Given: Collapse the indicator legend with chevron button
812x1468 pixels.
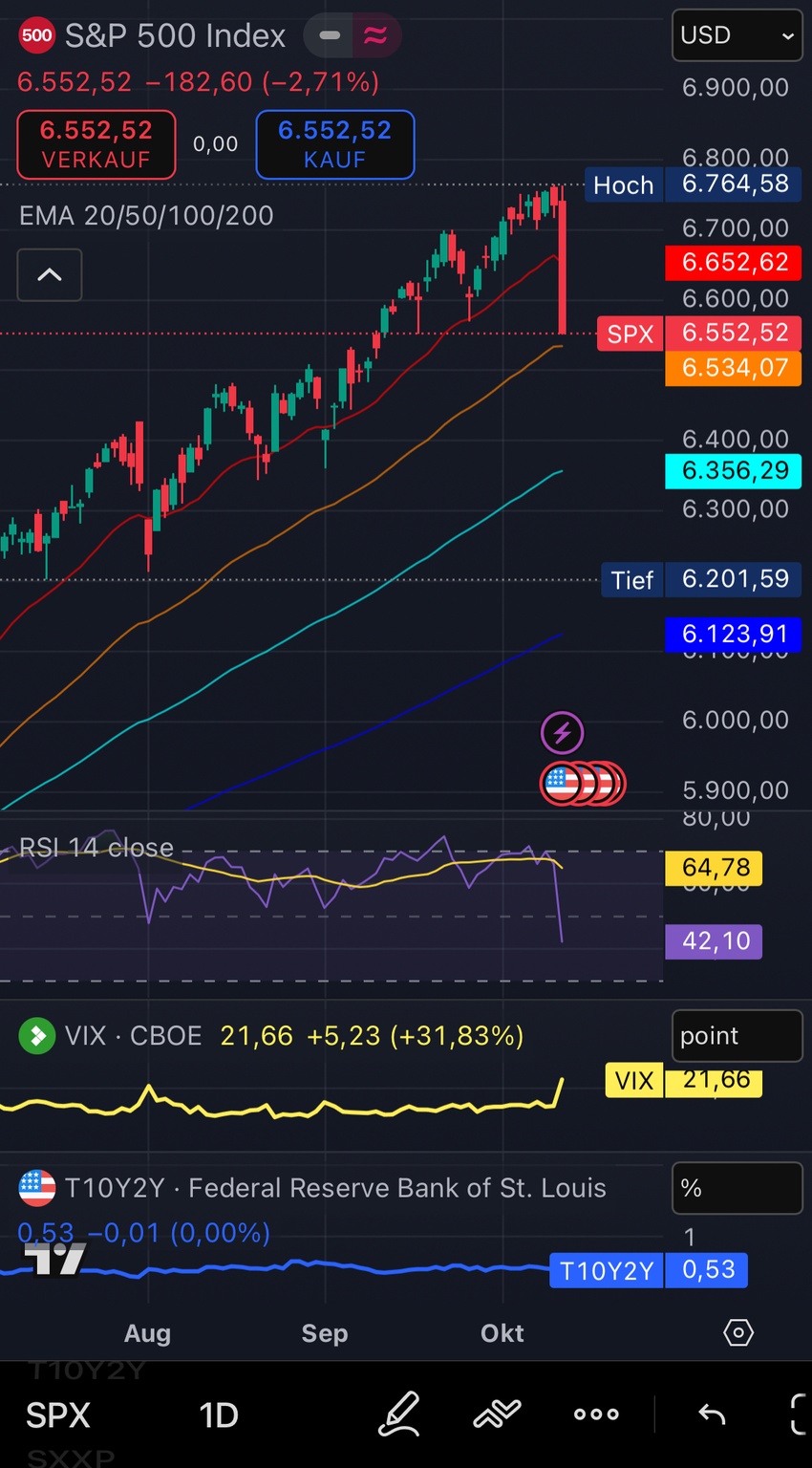Looking at the screenshot, I should (x=50, y=275).
